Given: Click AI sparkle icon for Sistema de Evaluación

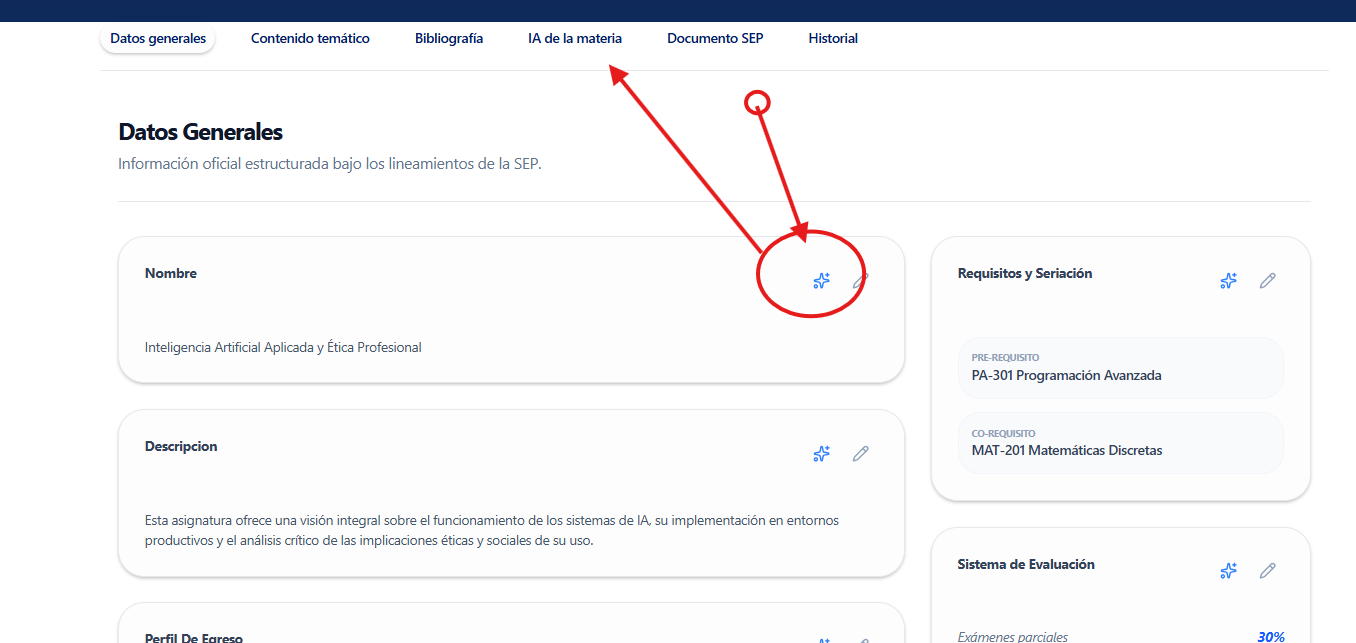Looking at the screenshot, I should (x=1228, y=571).
